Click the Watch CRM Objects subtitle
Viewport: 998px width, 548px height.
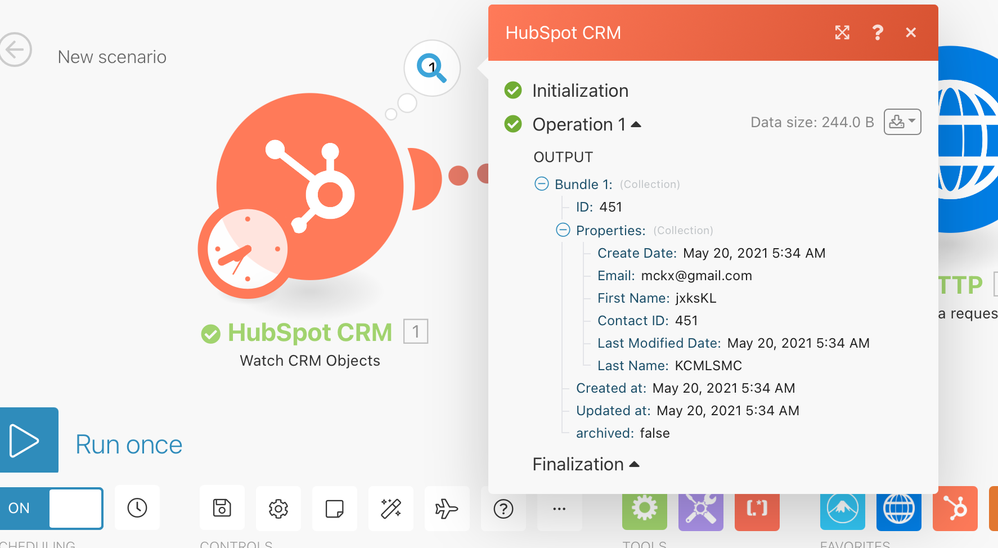pyautogui.click(x=310, y=360)
